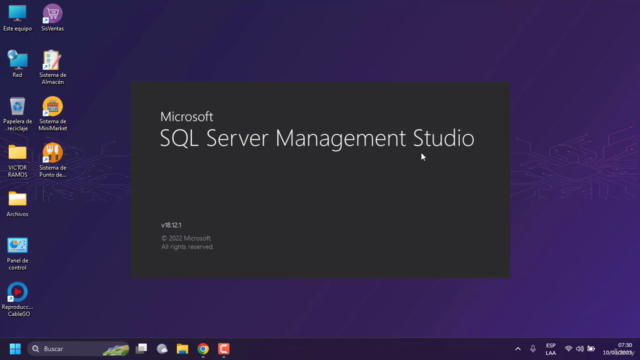Viewport: 640px width, 360px height.
Task: Show hidden tray icons chevron
Action: pos(518,349)
